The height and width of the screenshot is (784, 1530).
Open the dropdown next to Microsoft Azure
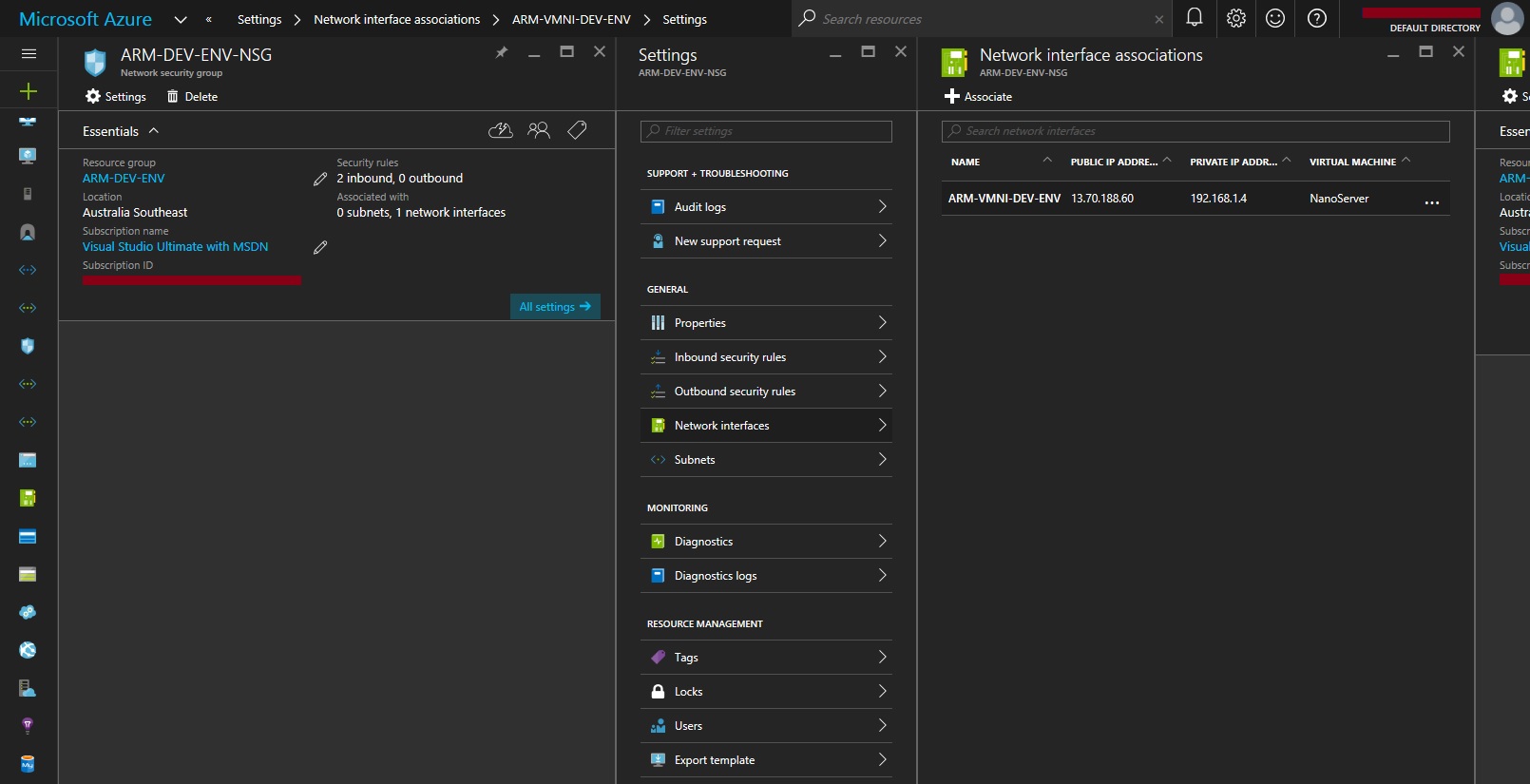181,19
